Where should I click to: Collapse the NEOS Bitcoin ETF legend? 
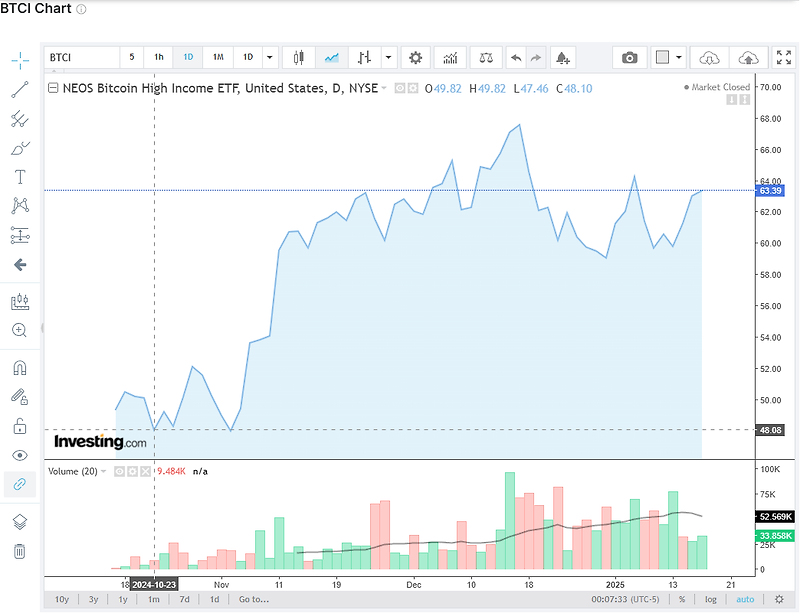tap(52, 88)
